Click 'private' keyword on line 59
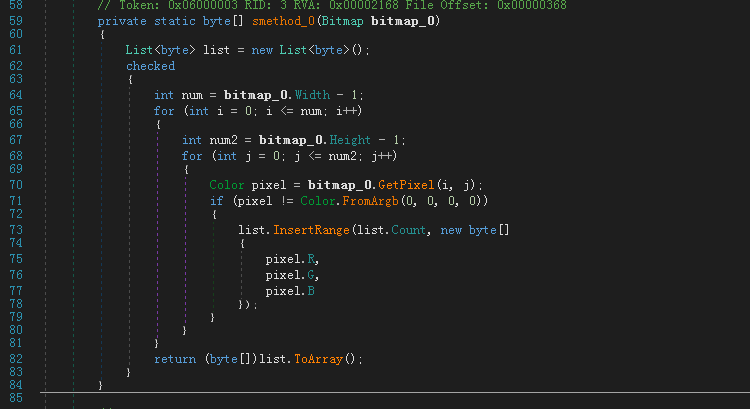The height and width of the screenshot is (409, 750). (x=122, y=21)
